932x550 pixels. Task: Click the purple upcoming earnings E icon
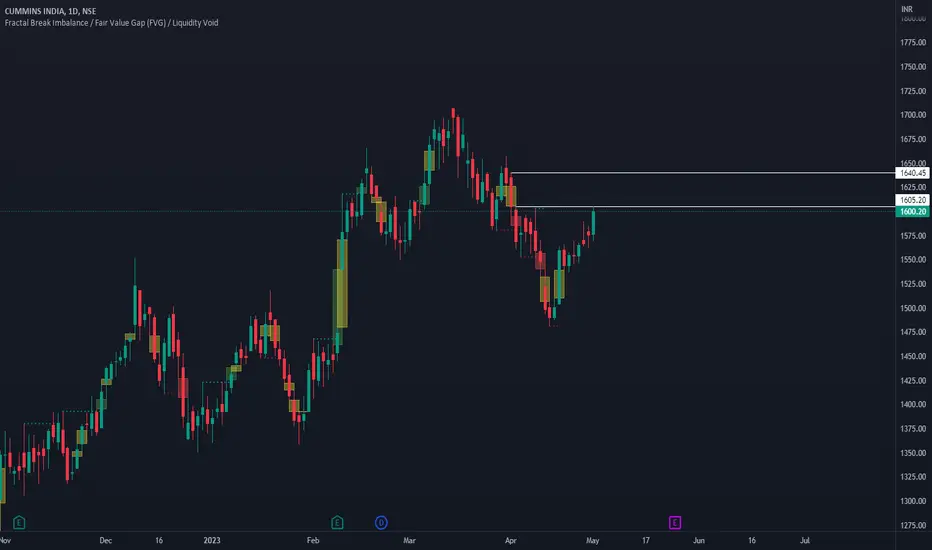coord(675,523)
